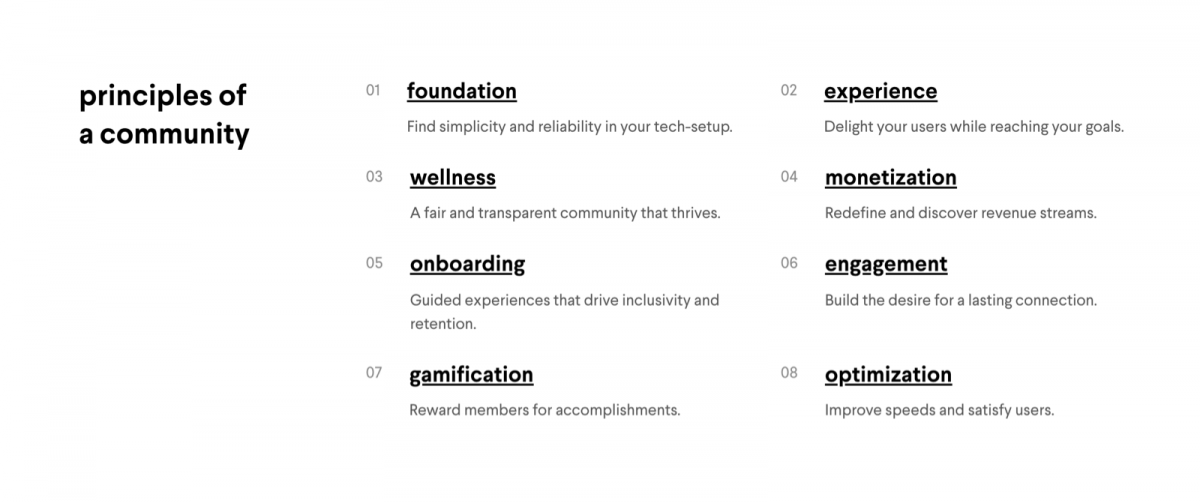Click 'Improve speeds and satisfy users' text

pyautogui.click(x=939, y=410)
